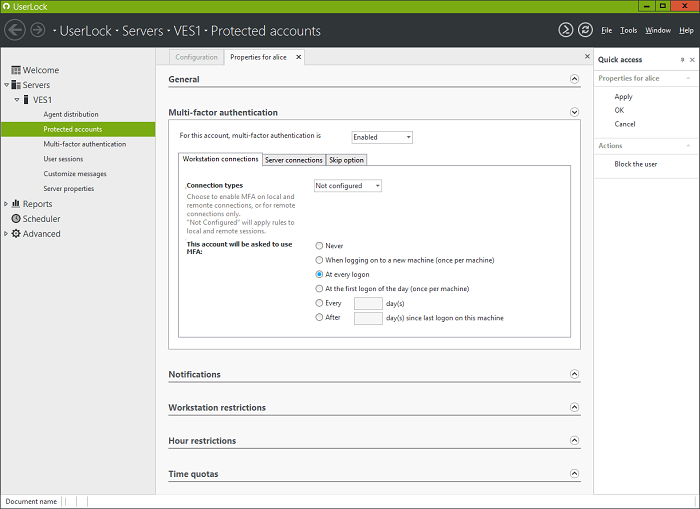Click Apply in Quick access
Viewport: 700px width, 509px height.
pyautogui.click(x=623, y=97)
